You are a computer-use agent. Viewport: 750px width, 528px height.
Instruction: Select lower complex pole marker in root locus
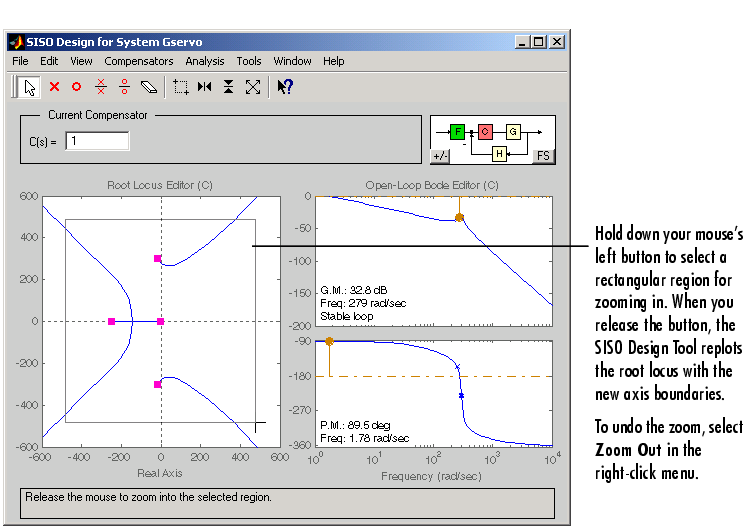[x=157, y=385]
